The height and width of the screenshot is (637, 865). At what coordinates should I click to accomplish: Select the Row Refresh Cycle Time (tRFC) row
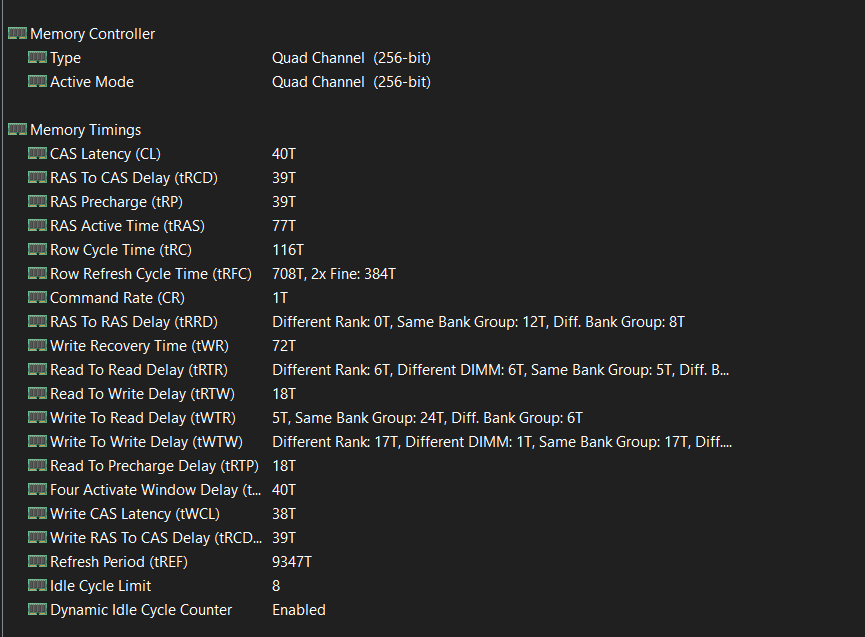pyautogui.click(x=432, y=274)
